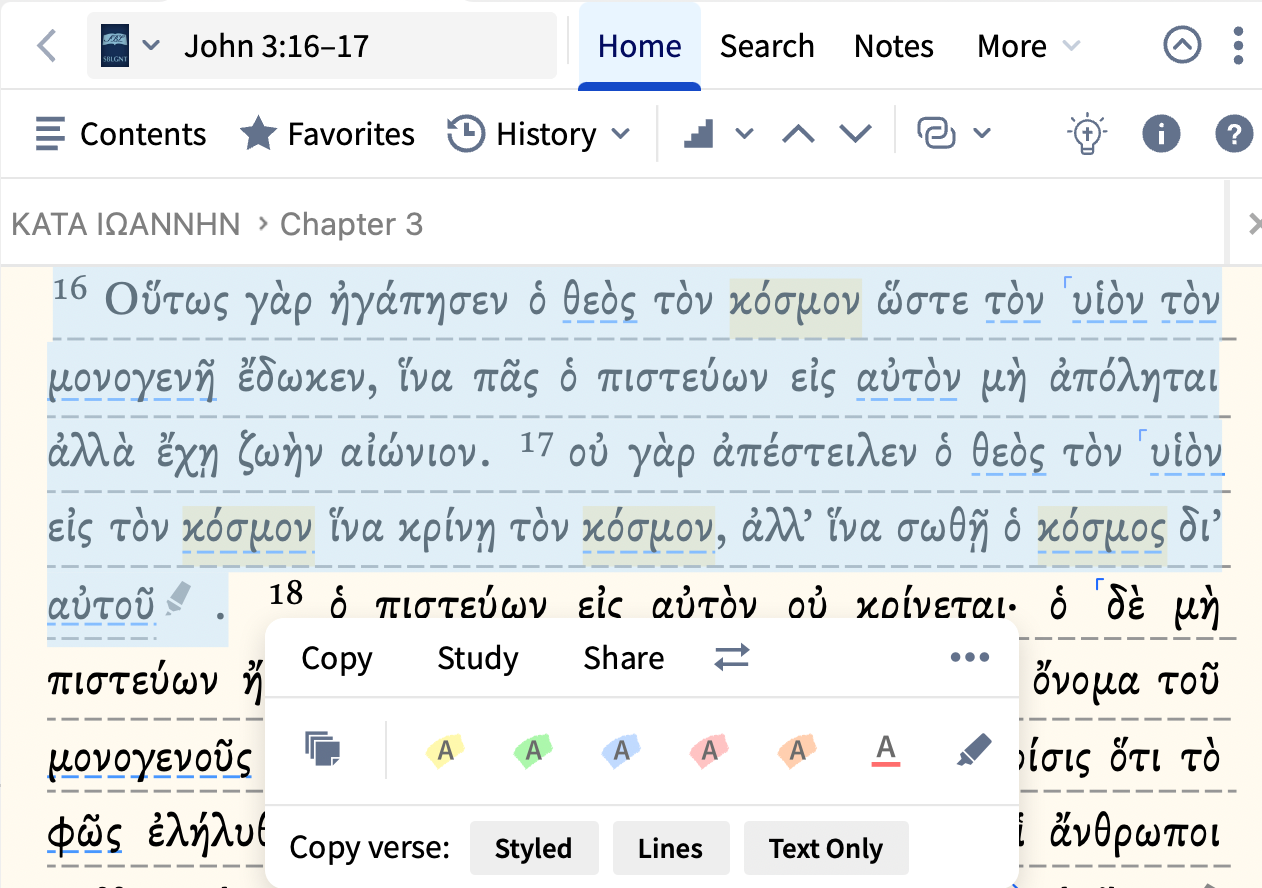Viewport: 1262px width, 888px height.
Task: Navigate to previous section with up arrow
Action: (x=798, y=134)
